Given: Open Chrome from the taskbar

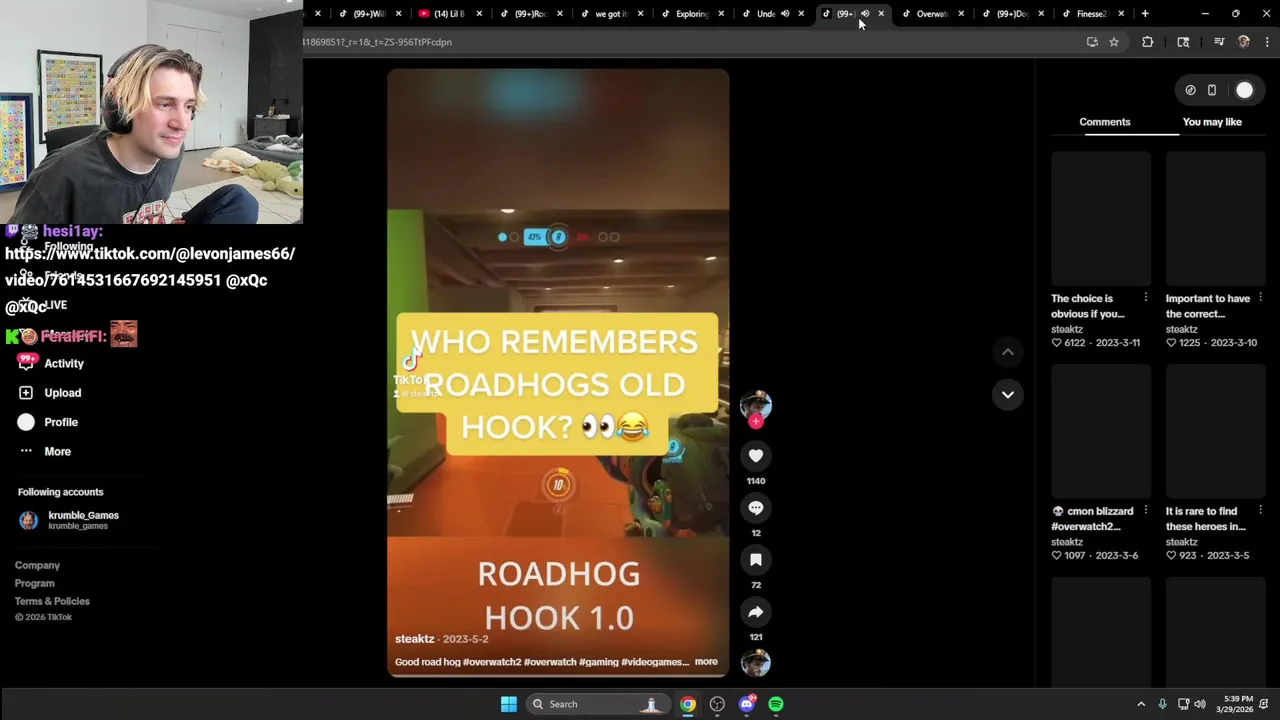Looking at the screenshot, I should [688, 704].
